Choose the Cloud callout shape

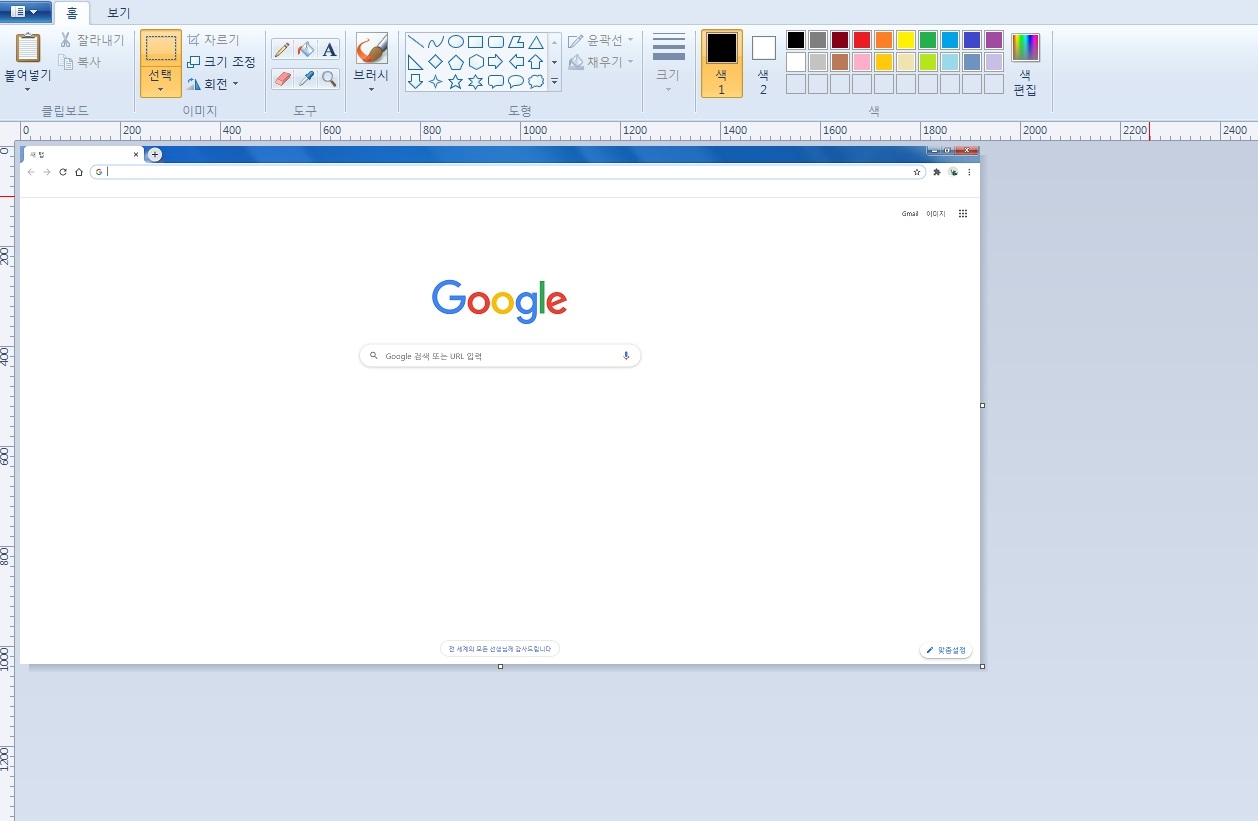coord(536,82)
